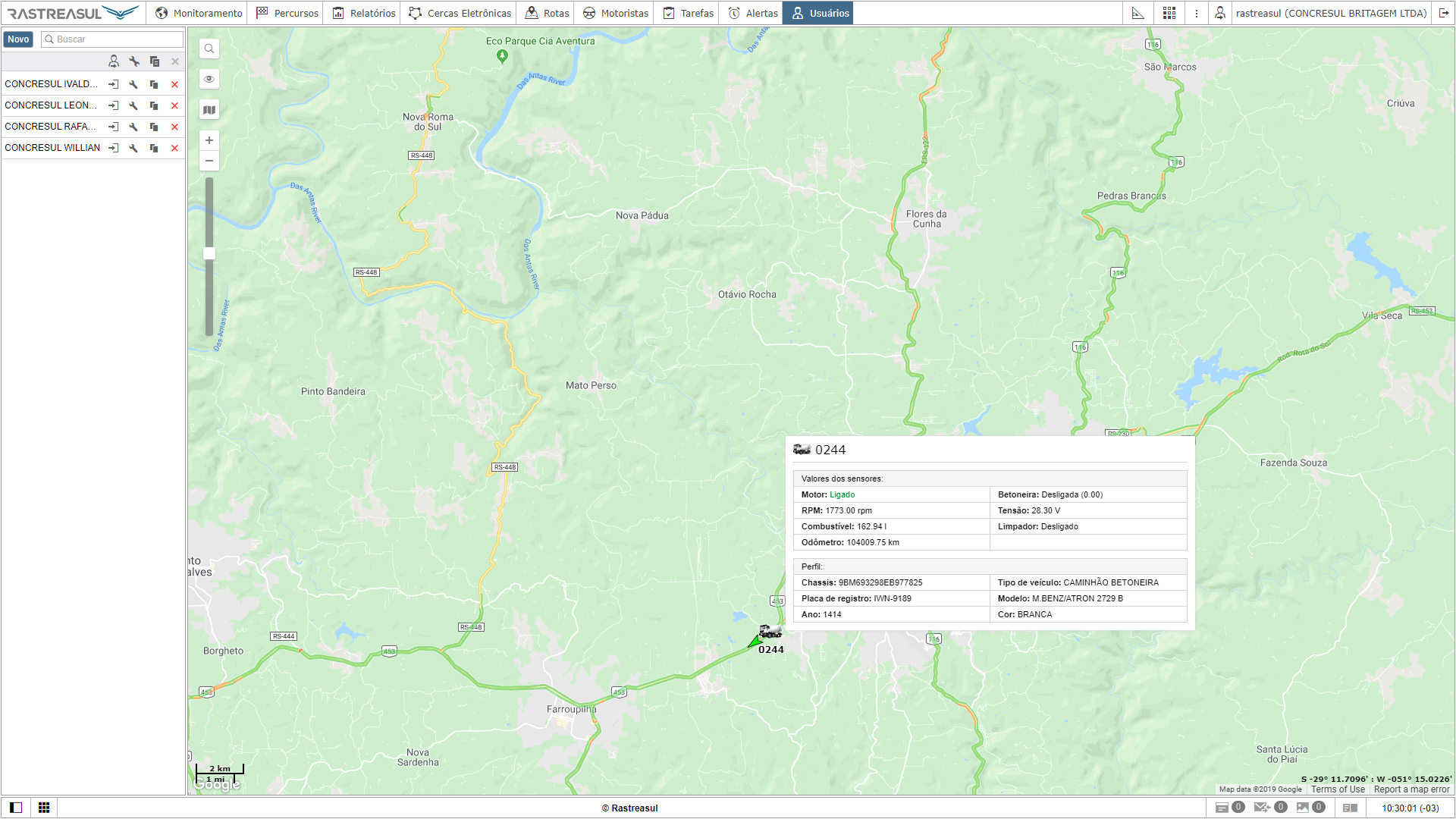Delete the CONCRESUL IVALD user
Image resolution: width=1456 pixels, height=819 pixels.
tap(174, 84)
